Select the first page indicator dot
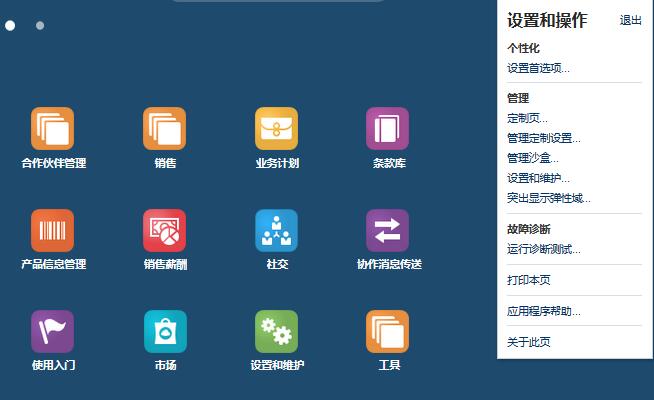Image resolution: width=654 pixels, height=400 pixels. point(10,26)
